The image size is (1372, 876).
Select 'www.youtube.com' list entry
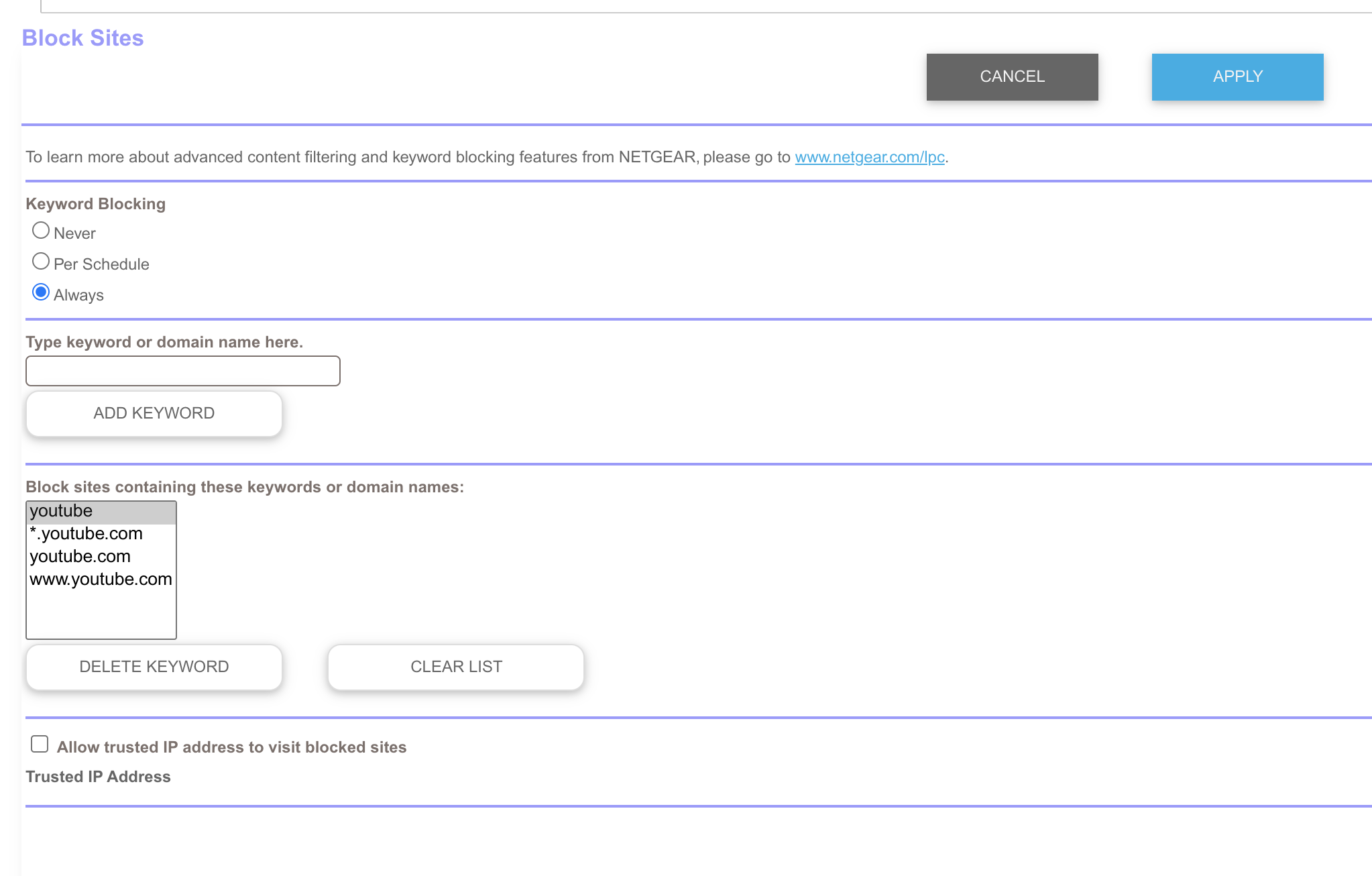point(101,580)
